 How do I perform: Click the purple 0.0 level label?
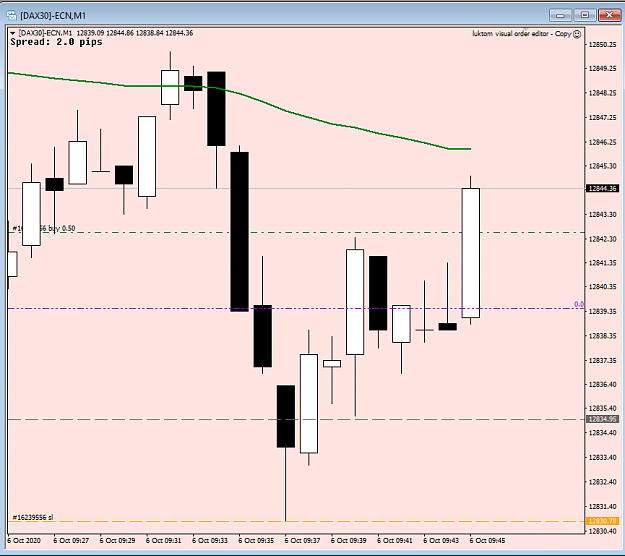point(579,304)
